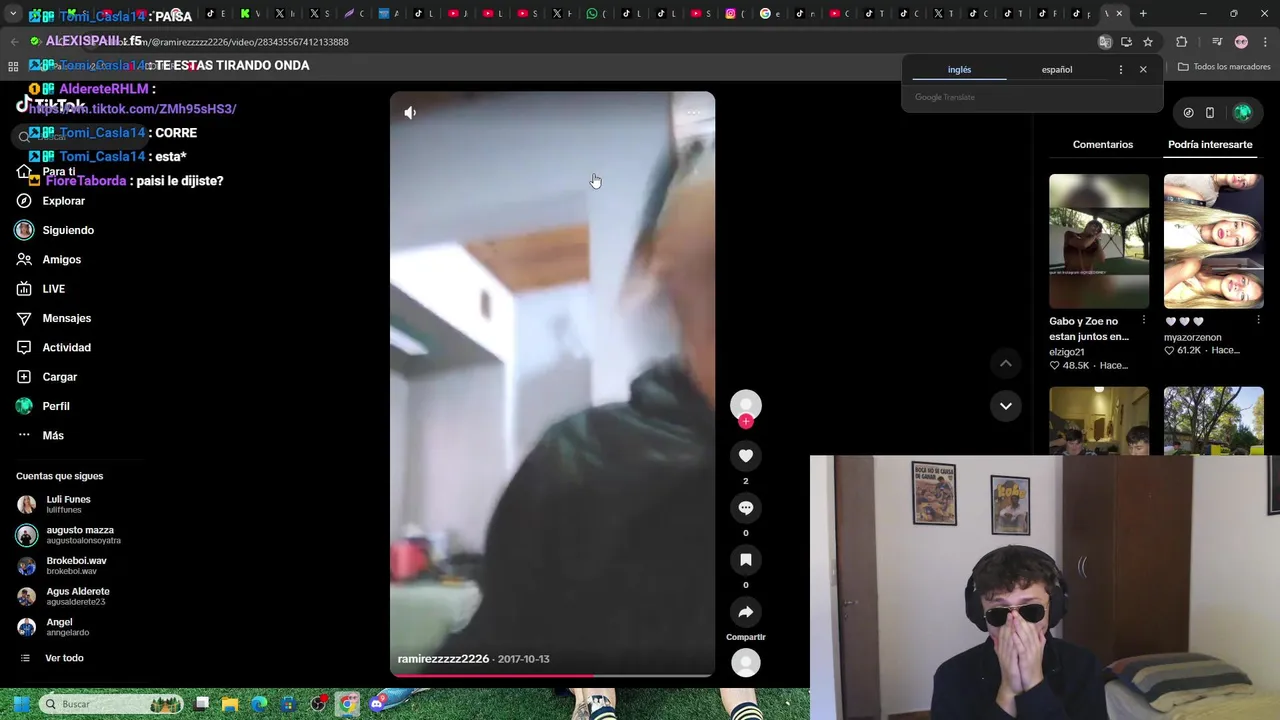Open ramirezzzzz2226 creator username
This screenshot has height=720, width=1280.
coord(443,659)
